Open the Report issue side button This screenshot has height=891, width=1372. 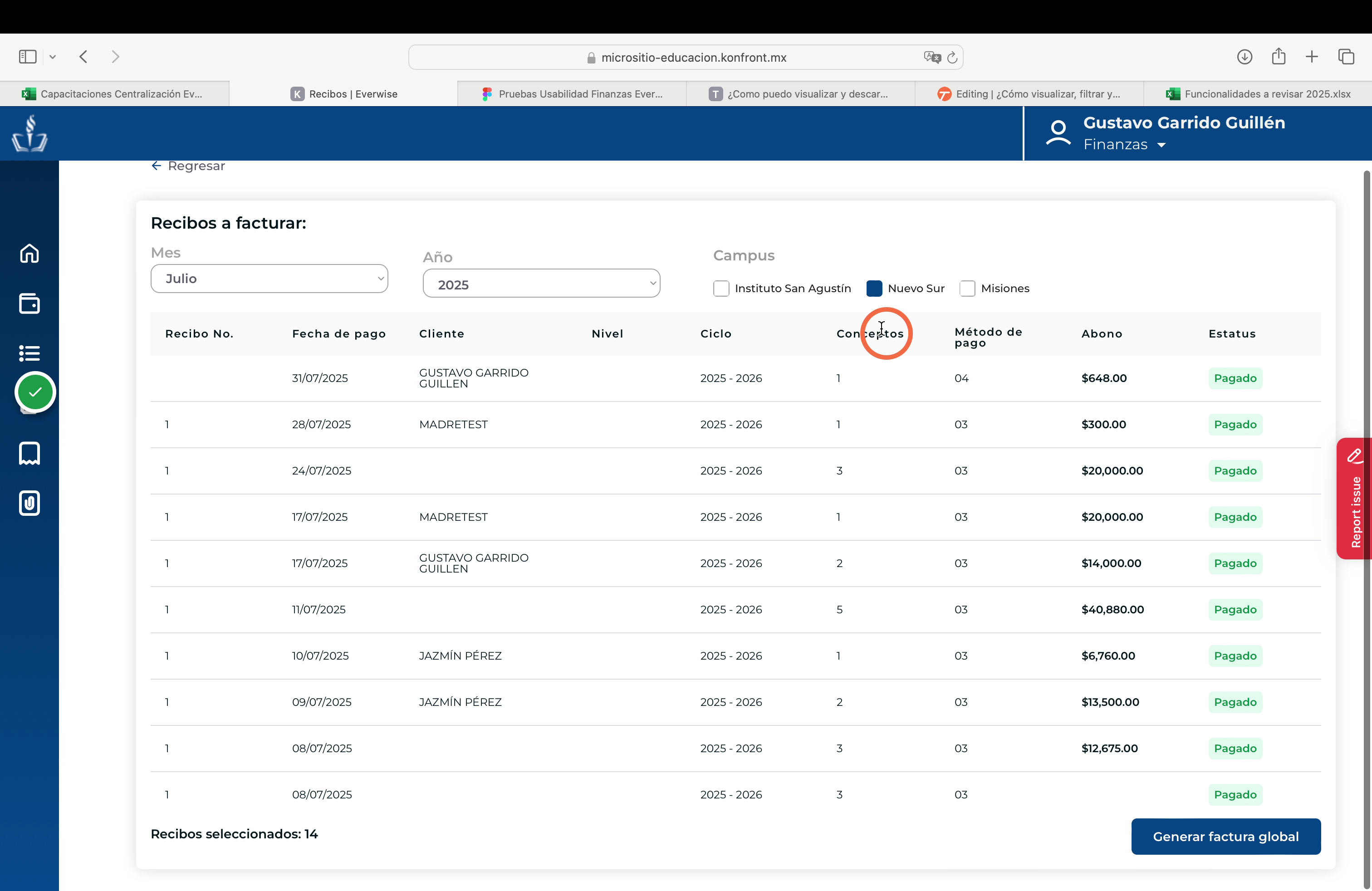[1353, 499]
